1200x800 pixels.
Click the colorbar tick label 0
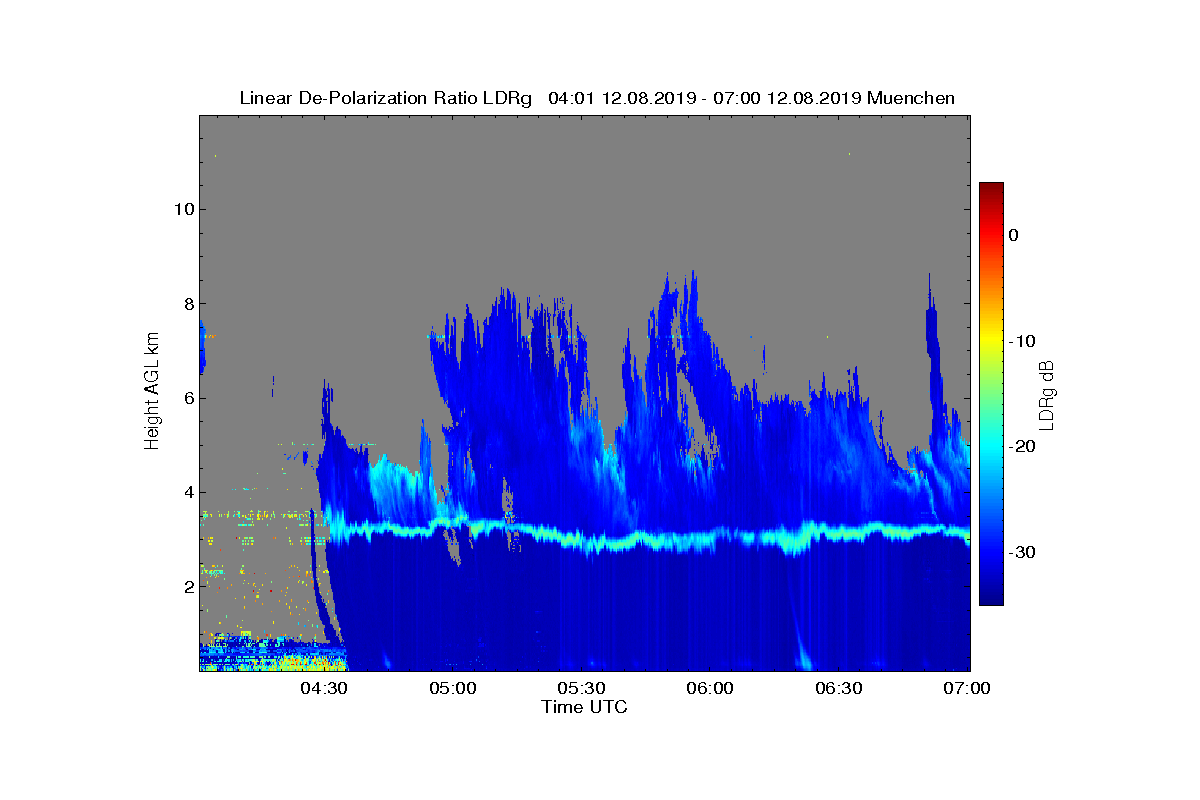click(1013, 235)
